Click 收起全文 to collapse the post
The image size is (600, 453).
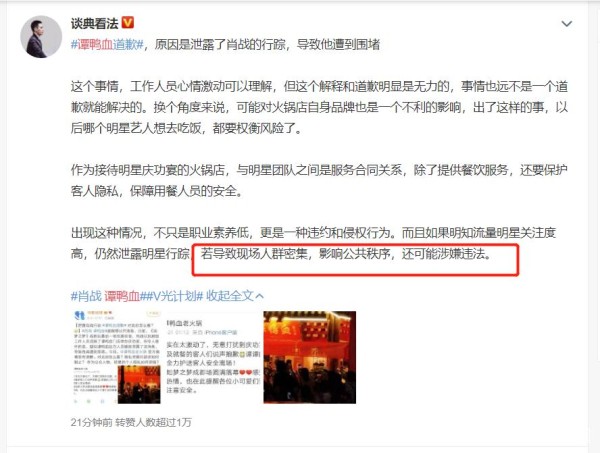coord(230,296)
